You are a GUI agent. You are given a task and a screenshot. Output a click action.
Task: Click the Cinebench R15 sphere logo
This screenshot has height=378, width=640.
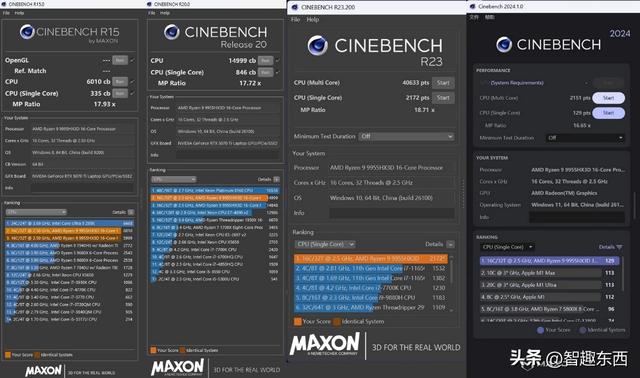(x=27, y=31)
